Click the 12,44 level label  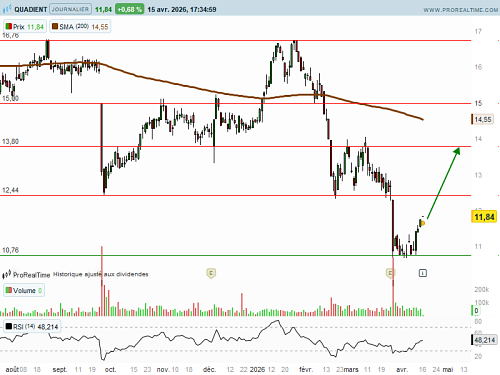click(x=10, y=190)
